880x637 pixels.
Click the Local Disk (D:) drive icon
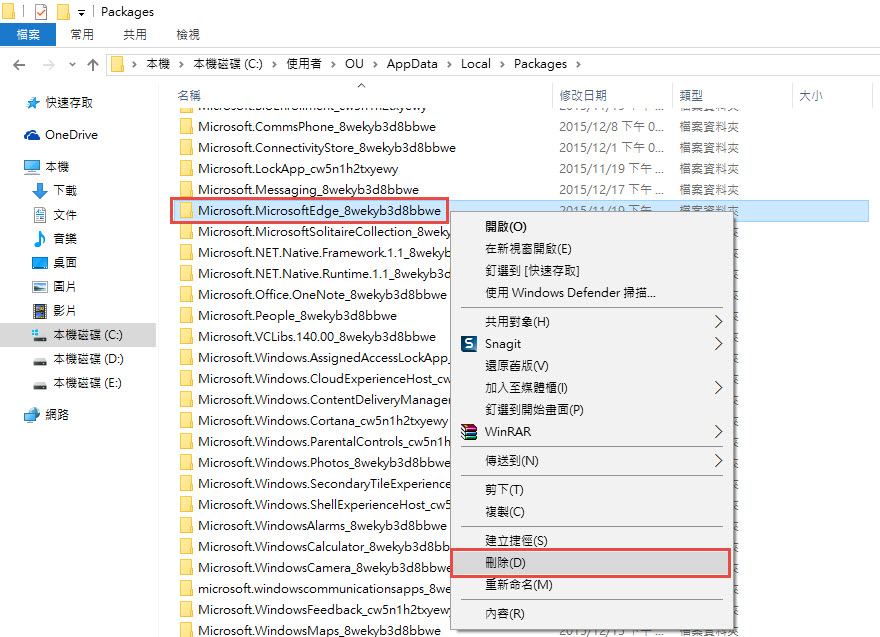(x=40, y=360)
